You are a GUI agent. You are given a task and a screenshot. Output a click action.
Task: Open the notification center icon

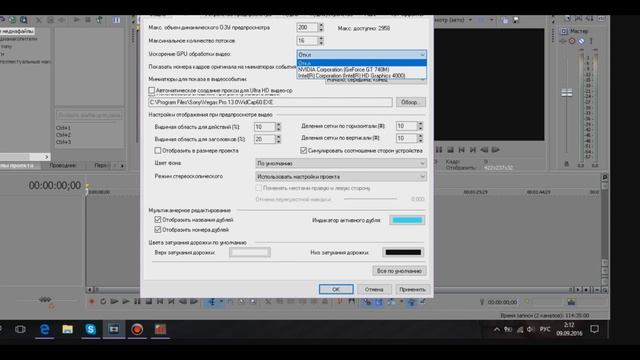coord(595,329)
